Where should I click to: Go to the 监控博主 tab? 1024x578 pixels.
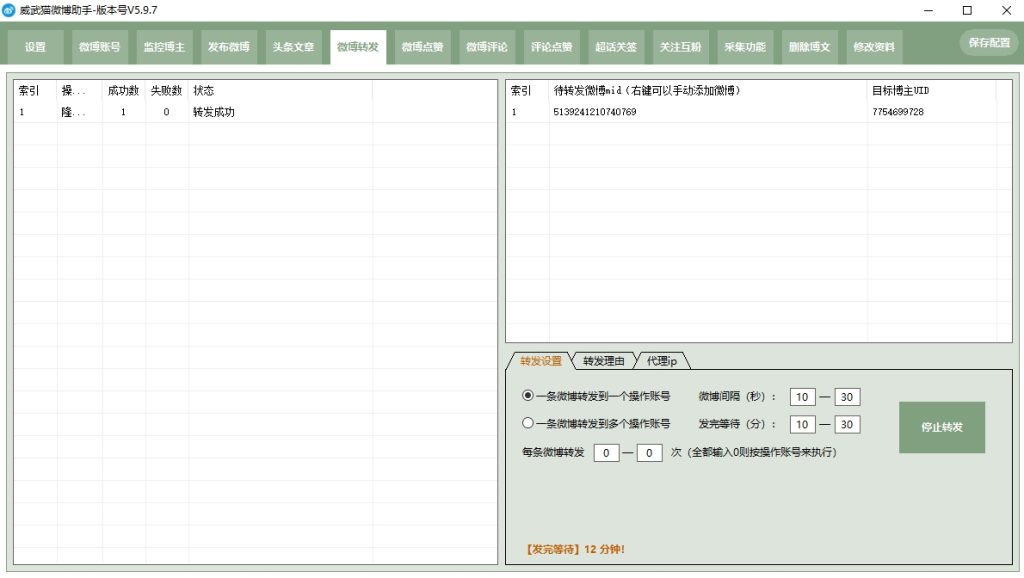164,47
